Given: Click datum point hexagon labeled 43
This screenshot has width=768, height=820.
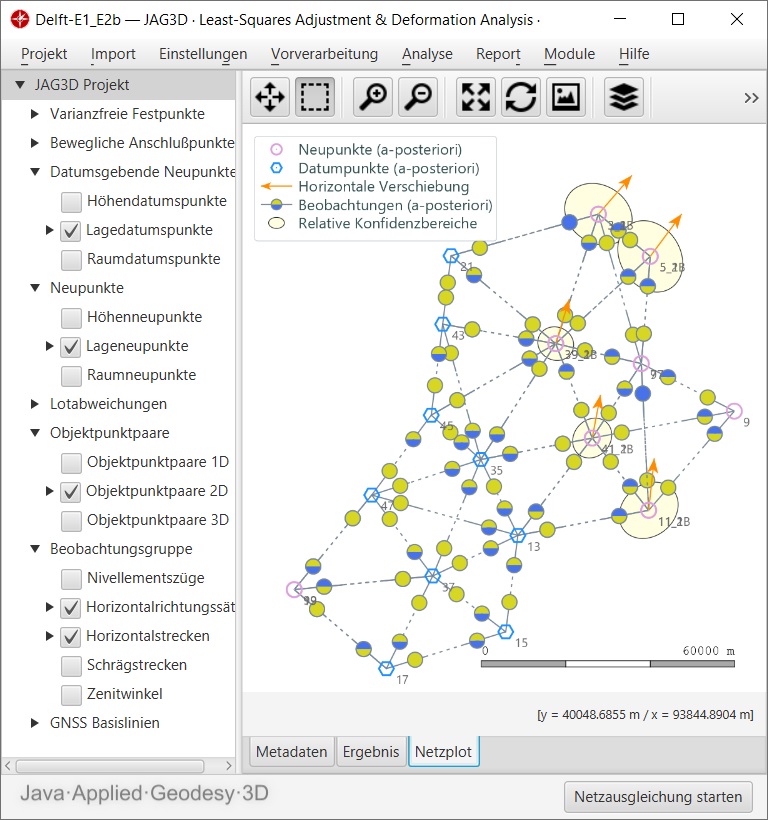Looking at the screenshot, I should coord(443,324).
